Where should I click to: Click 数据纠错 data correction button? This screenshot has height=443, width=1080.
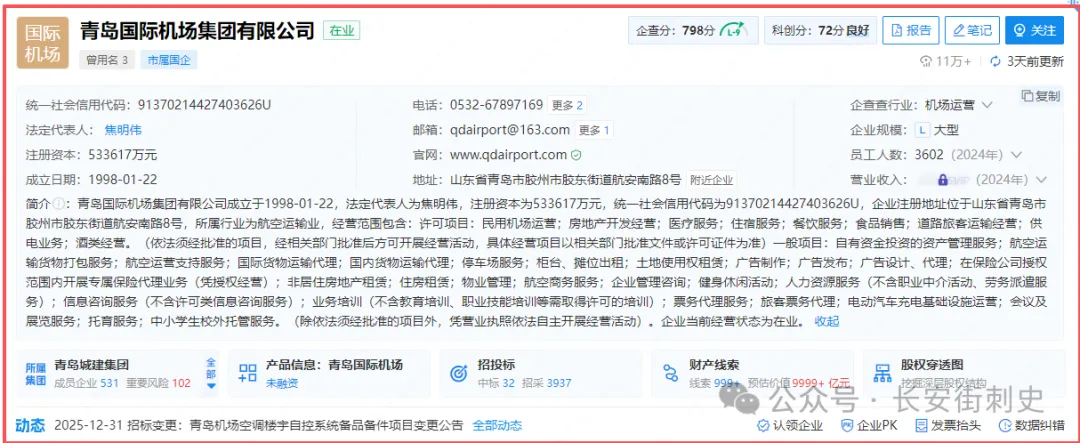coord(1032,425)
